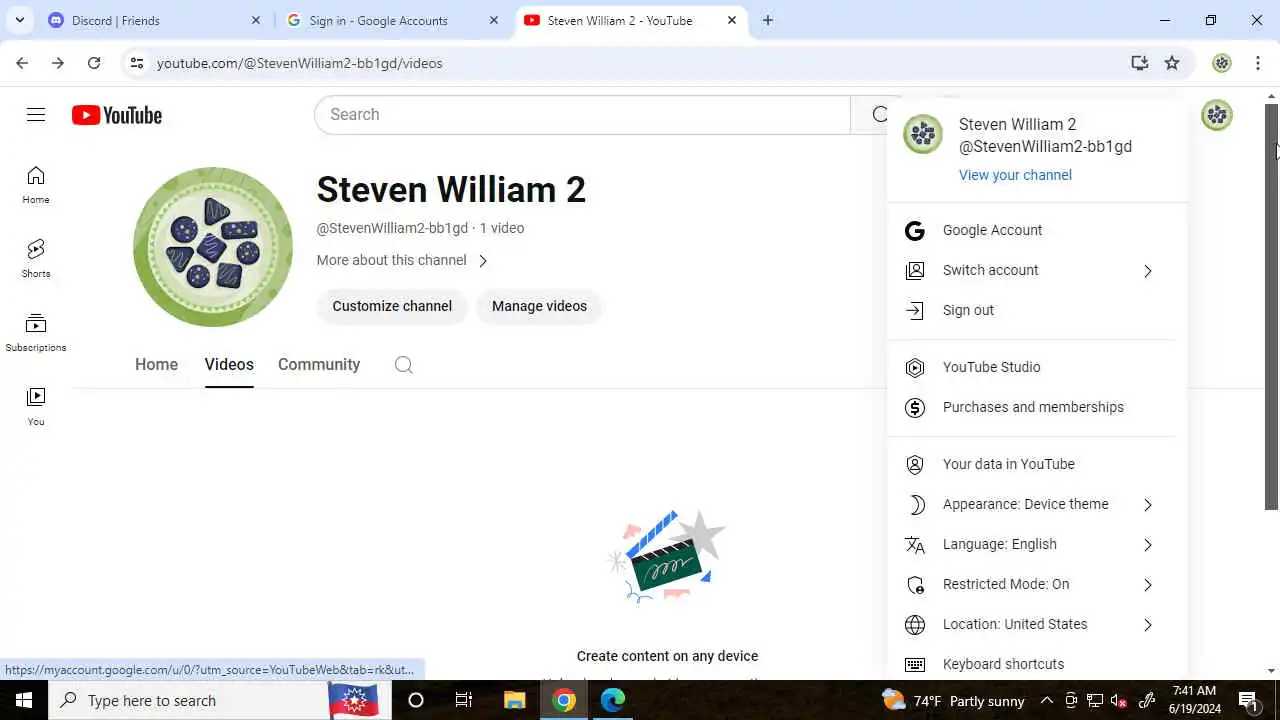Bookmark this page with star icon
This screenshot has height=720, width=1280.
pyautogui.click(x=1172, y=63)
